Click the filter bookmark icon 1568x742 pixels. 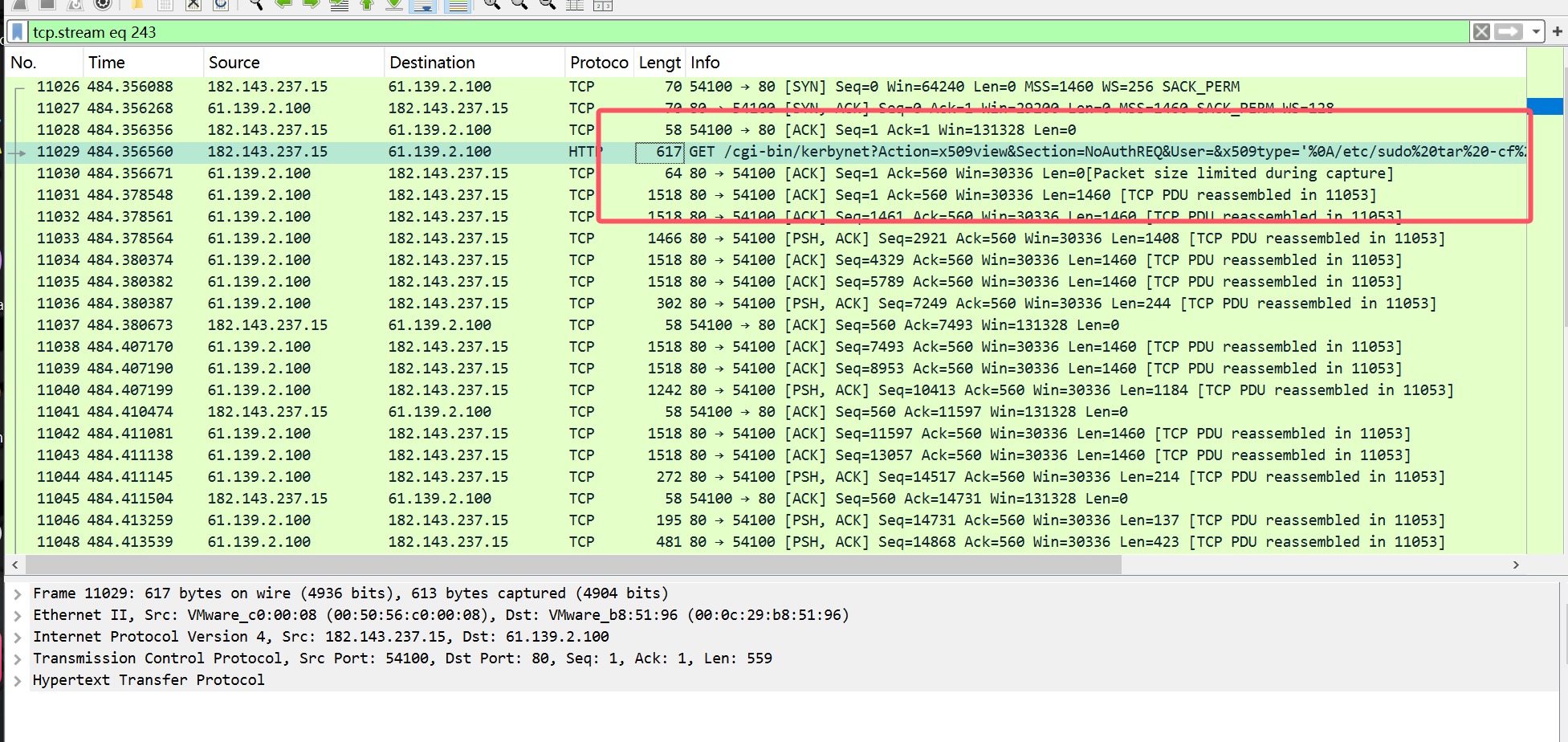(18, 32)
